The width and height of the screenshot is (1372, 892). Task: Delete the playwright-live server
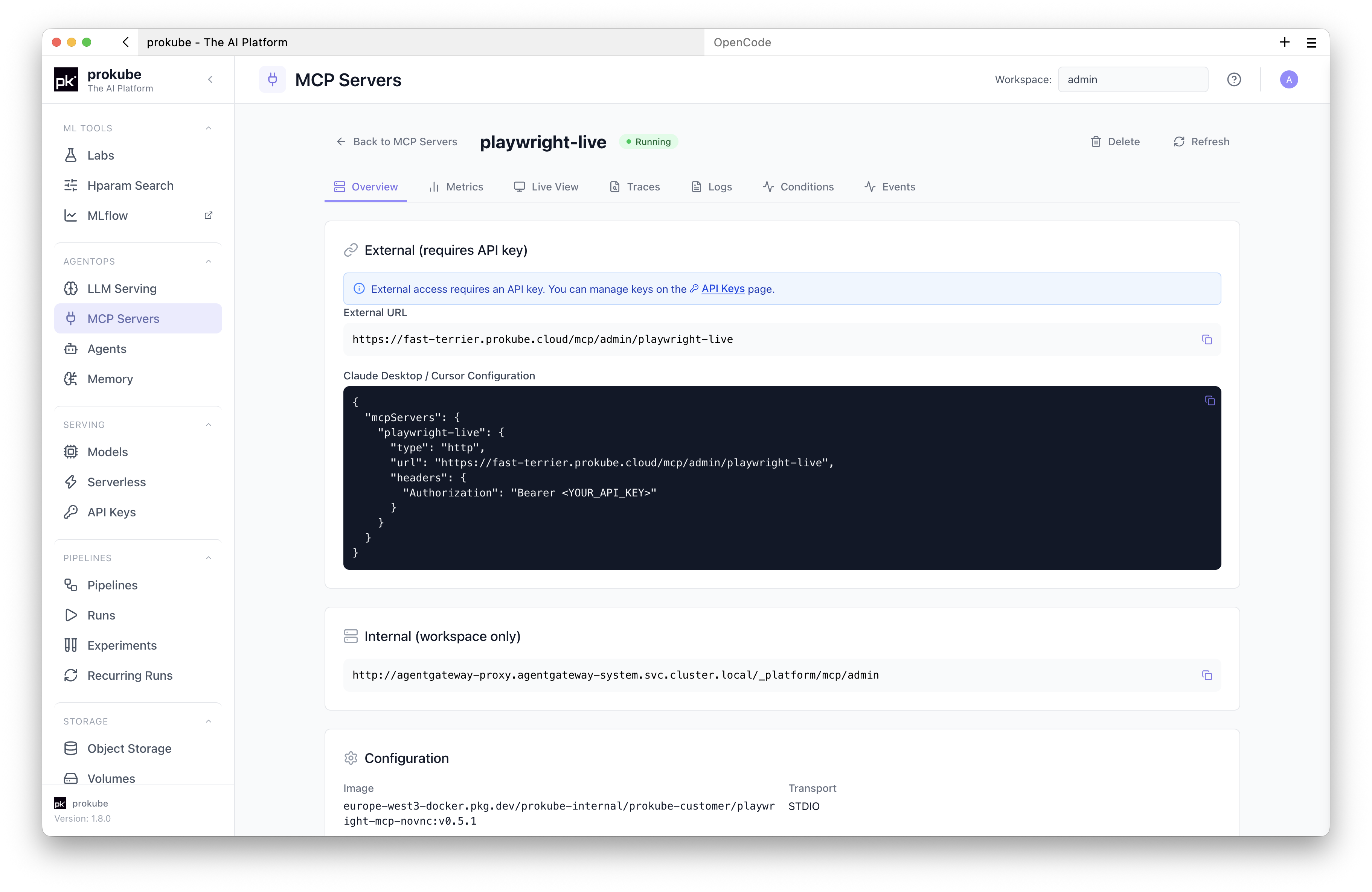coord(1115,142)
